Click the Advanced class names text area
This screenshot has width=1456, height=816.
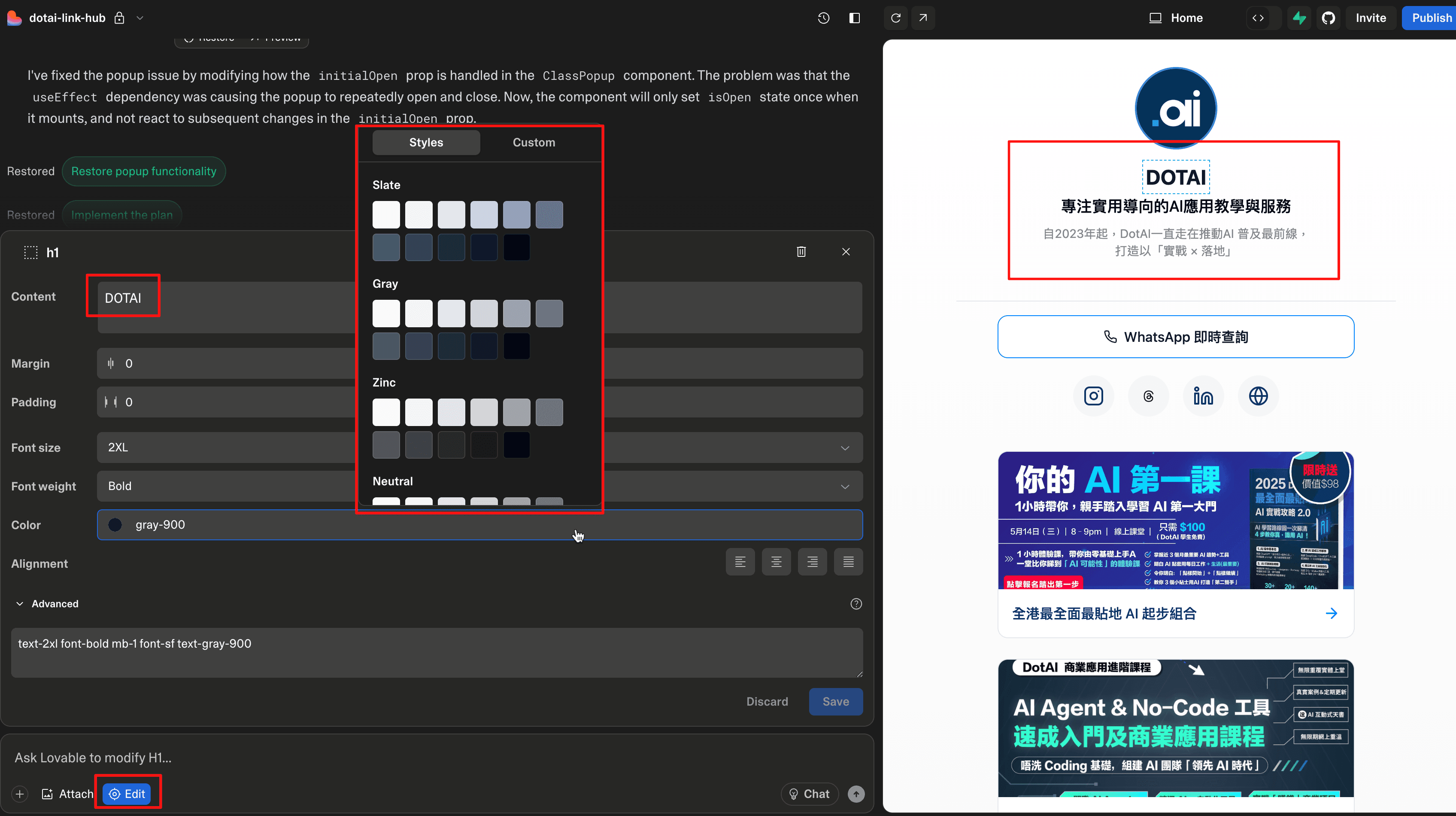437,652
